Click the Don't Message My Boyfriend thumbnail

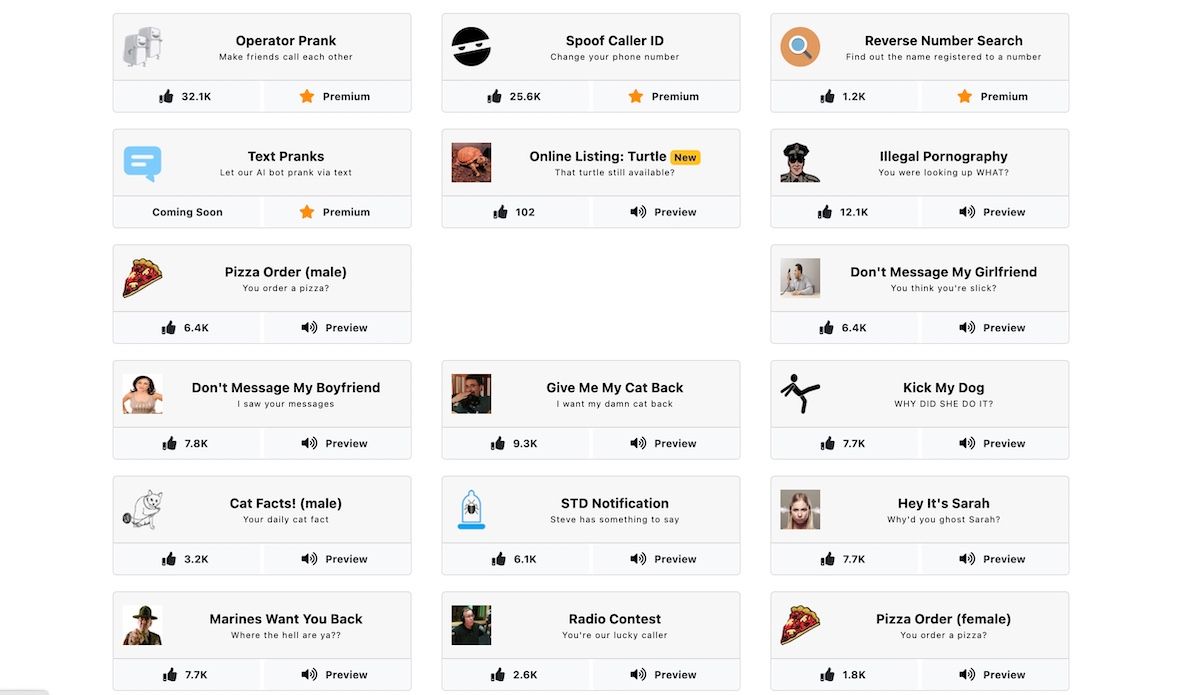click(x=142, y=394)
